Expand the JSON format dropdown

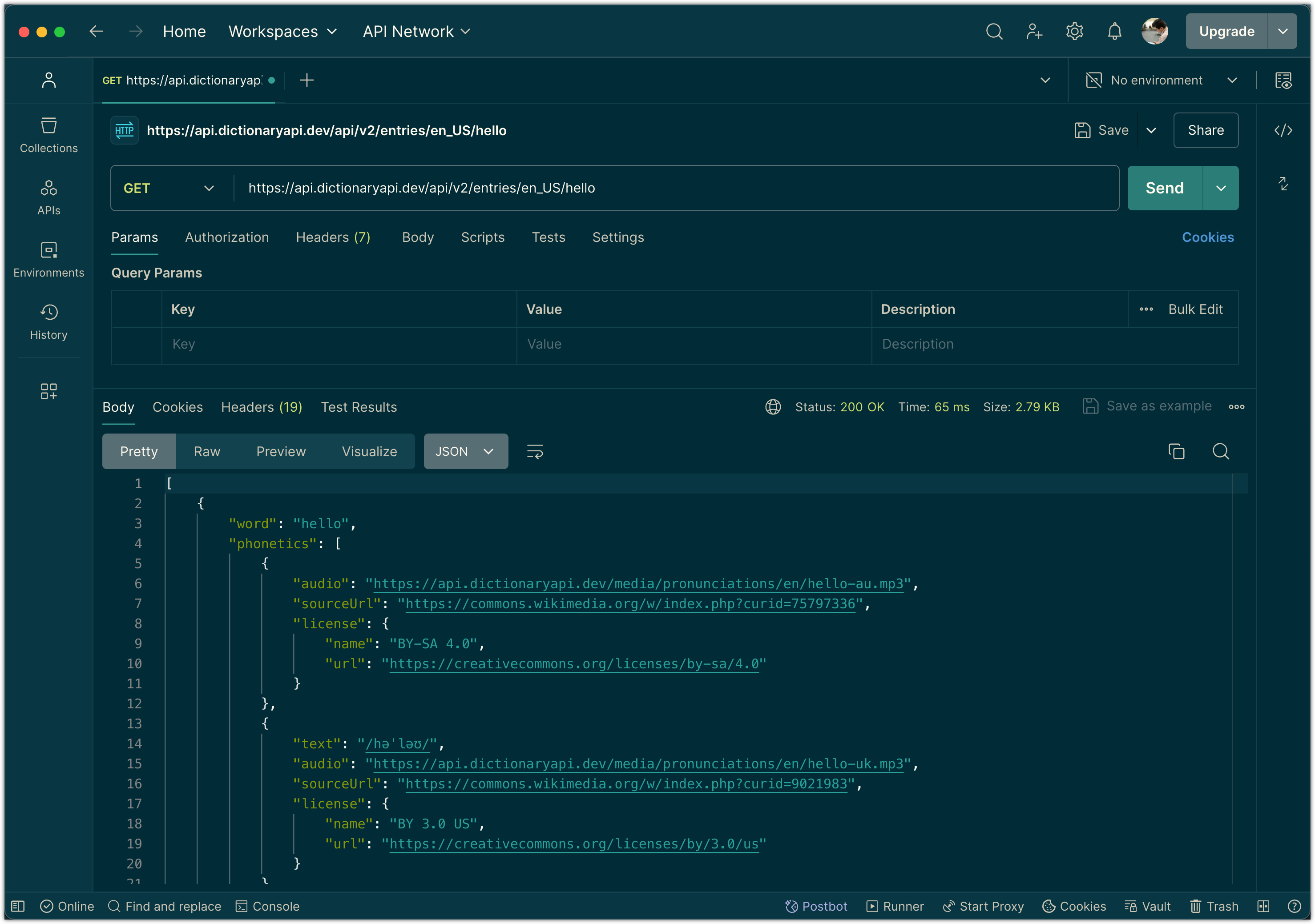coord(465,452)
